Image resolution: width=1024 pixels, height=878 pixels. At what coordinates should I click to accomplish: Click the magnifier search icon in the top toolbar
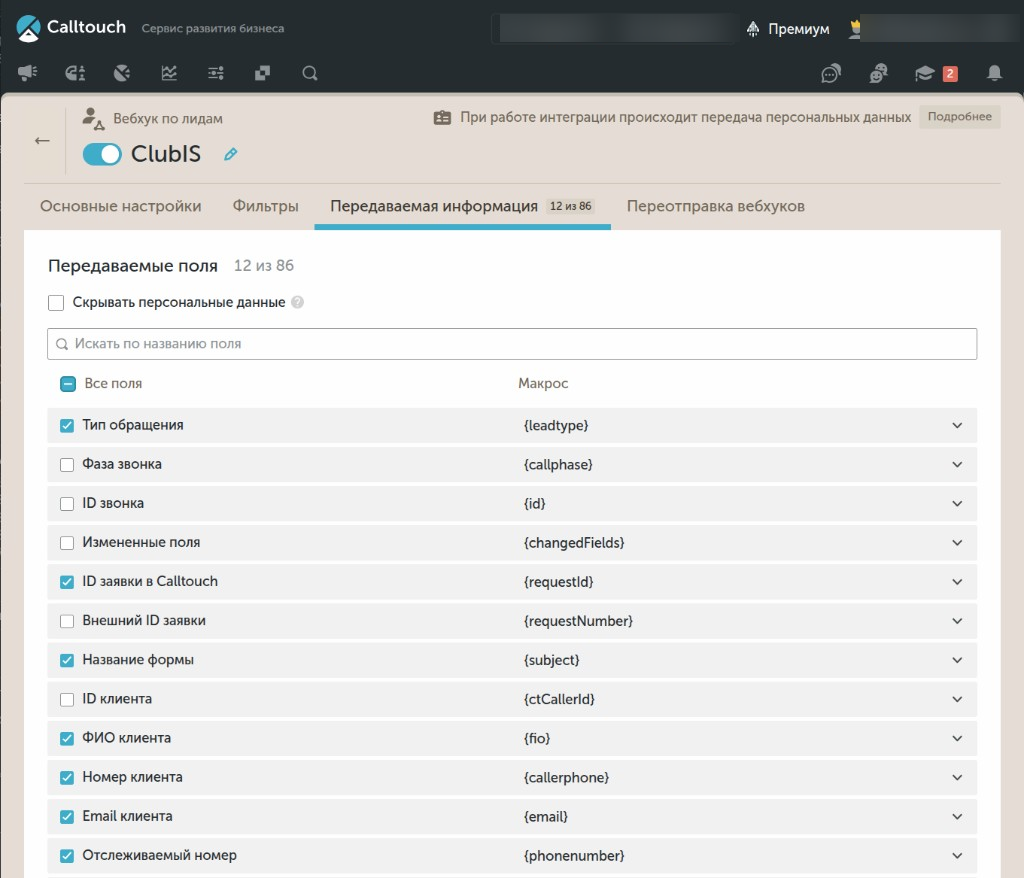click(310, 73)
